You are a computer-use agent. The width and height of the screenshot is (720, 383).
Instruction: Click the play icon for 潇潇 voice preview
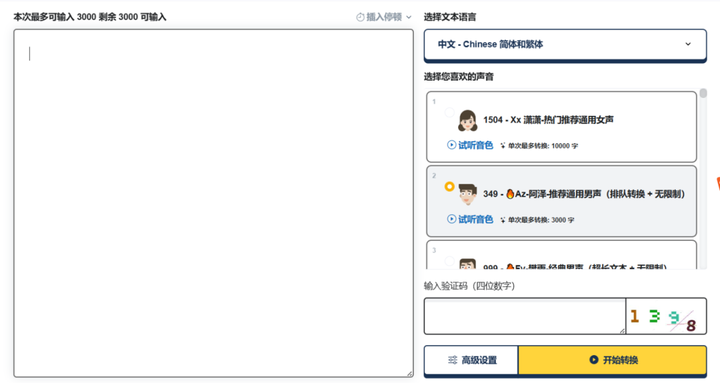click(x=451, y=145)
